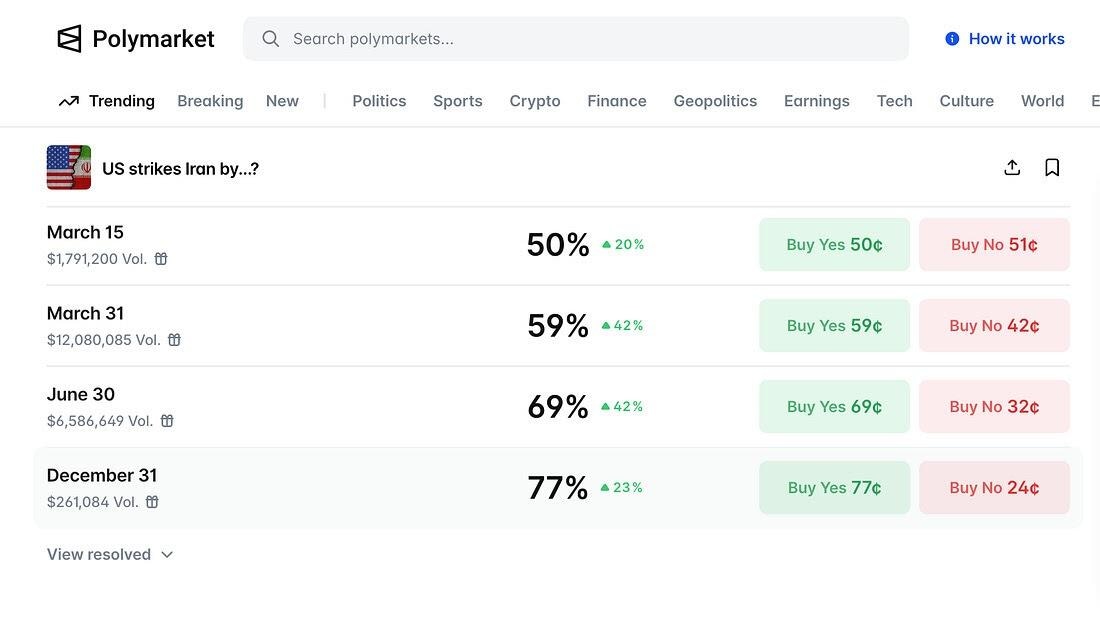
Task: Click the gift icon beside March 31 volume
Action: point(174,340)
